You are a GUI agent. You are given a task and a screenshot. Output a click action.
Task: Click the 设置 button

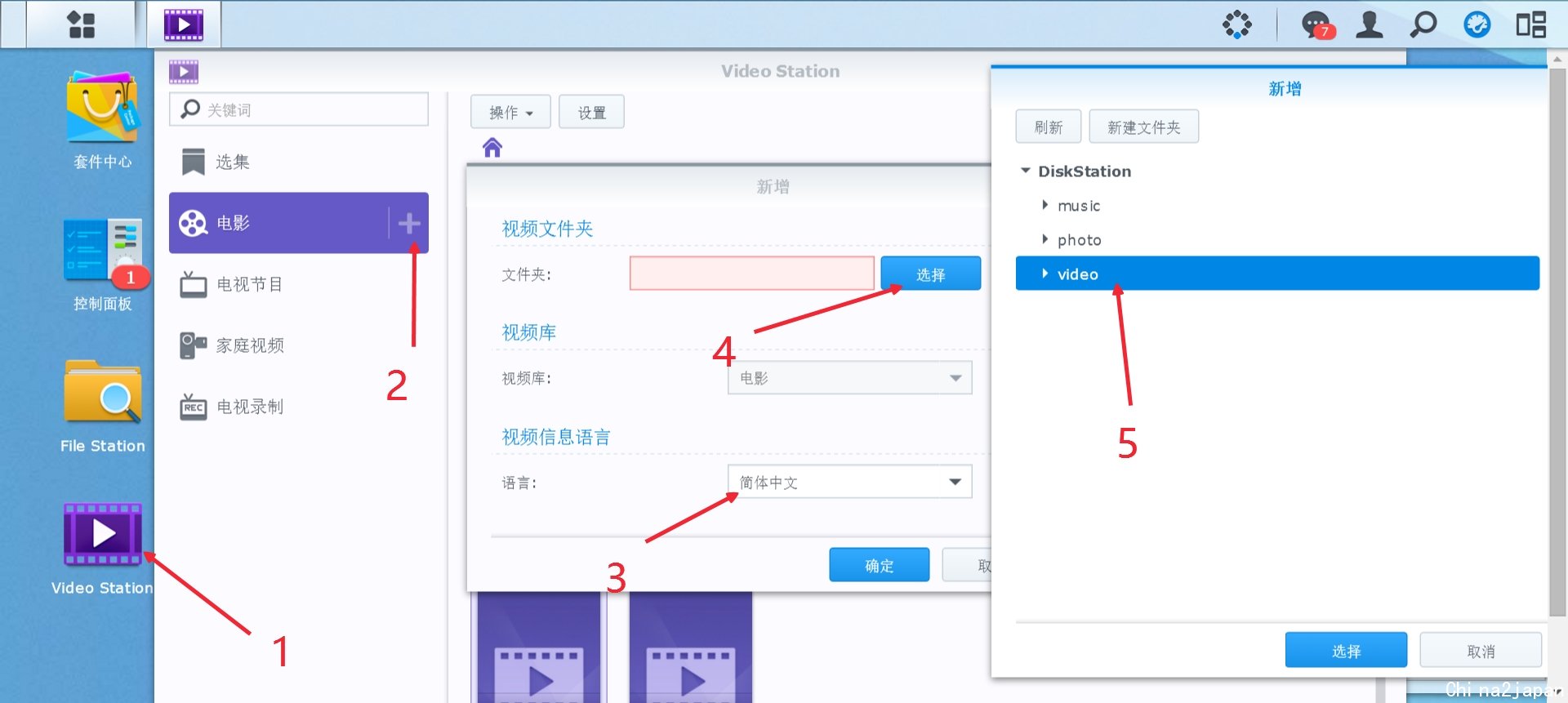pos(591,112)
